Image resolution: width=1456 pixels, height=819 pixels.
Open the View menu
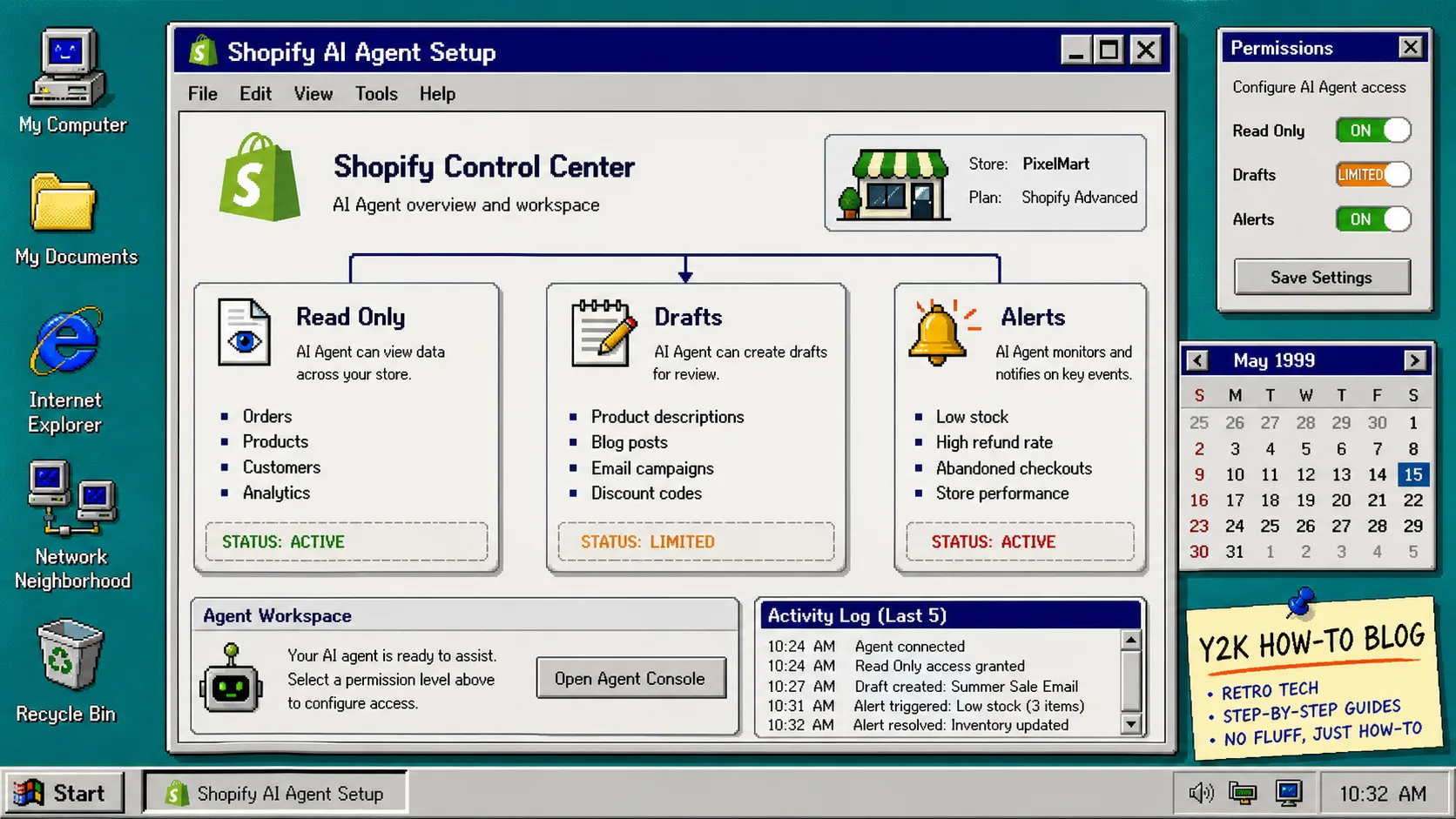pyautogui.click(x=313, y=94)
